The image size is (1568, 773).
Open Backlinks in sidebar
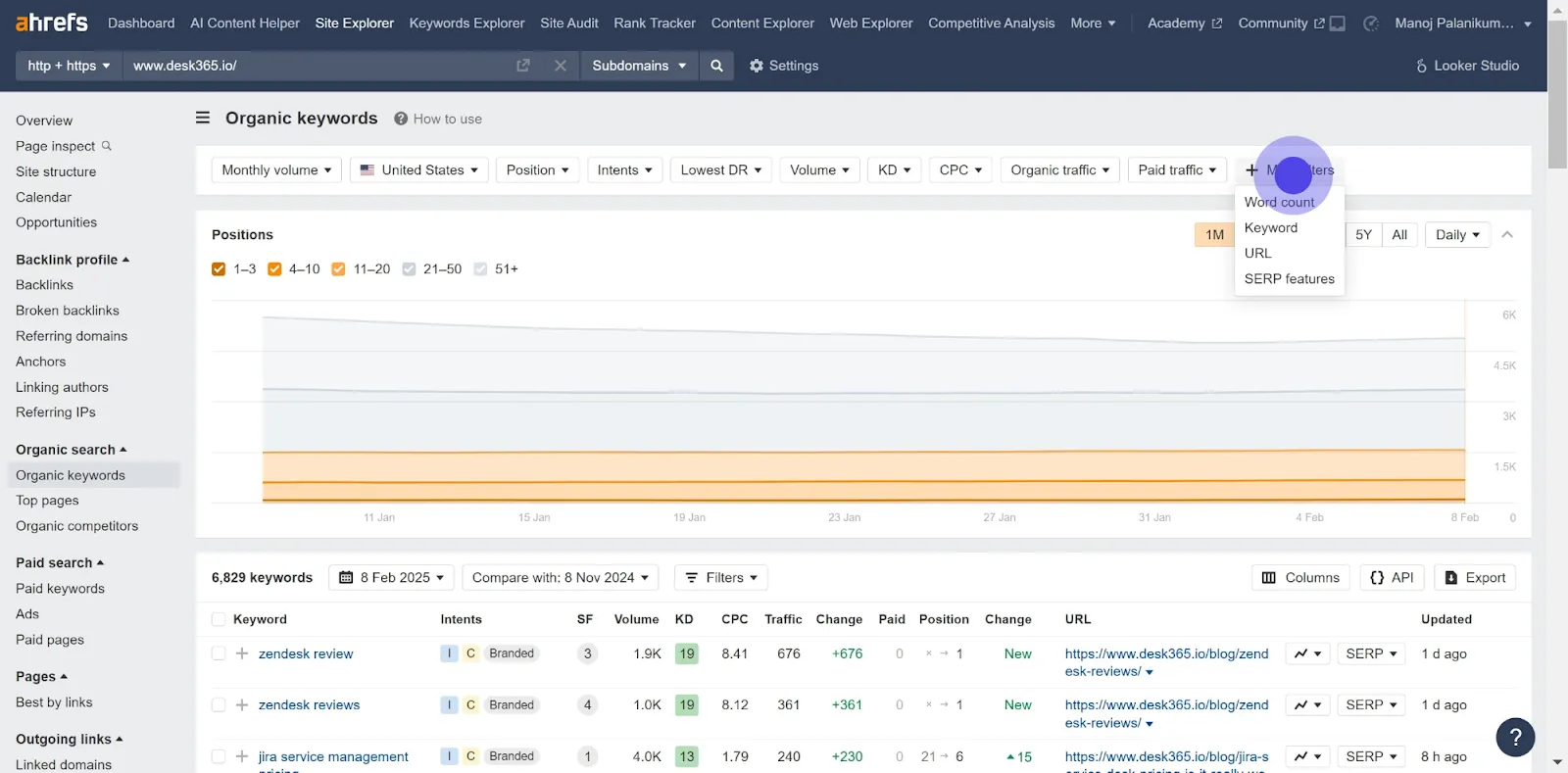44,285
